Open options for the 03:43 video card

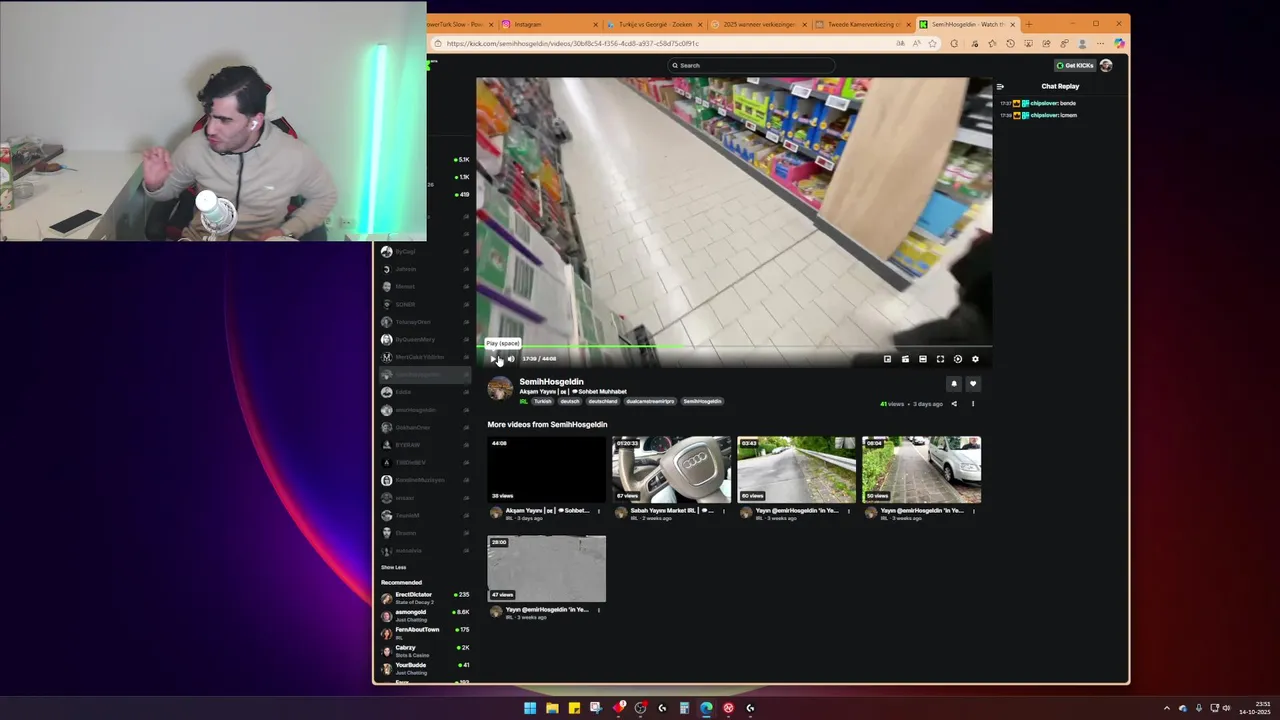(x=849, y=511)
